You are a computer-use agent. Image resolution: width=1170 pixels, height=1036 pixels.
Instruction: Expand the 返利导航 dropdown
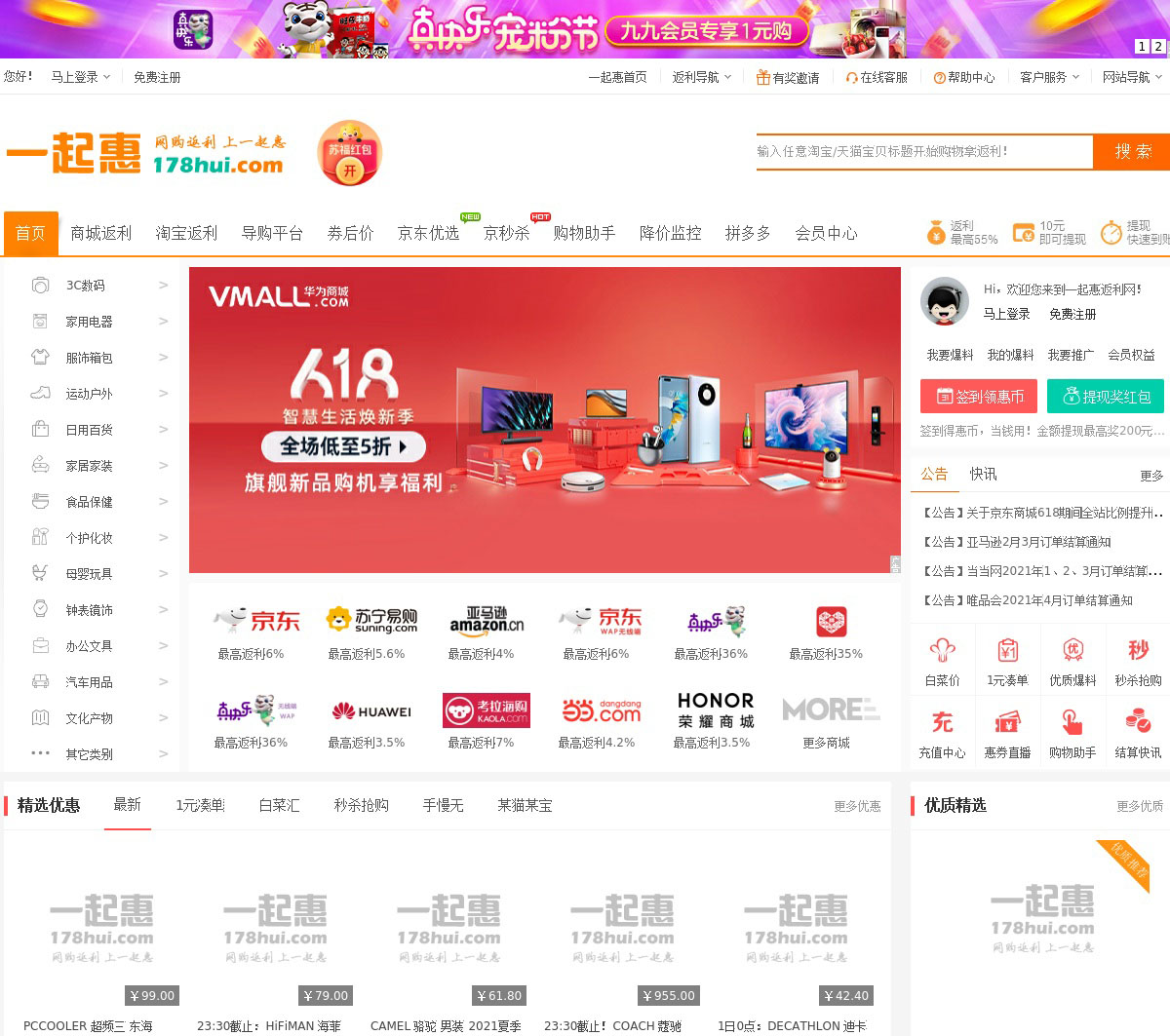701,77
